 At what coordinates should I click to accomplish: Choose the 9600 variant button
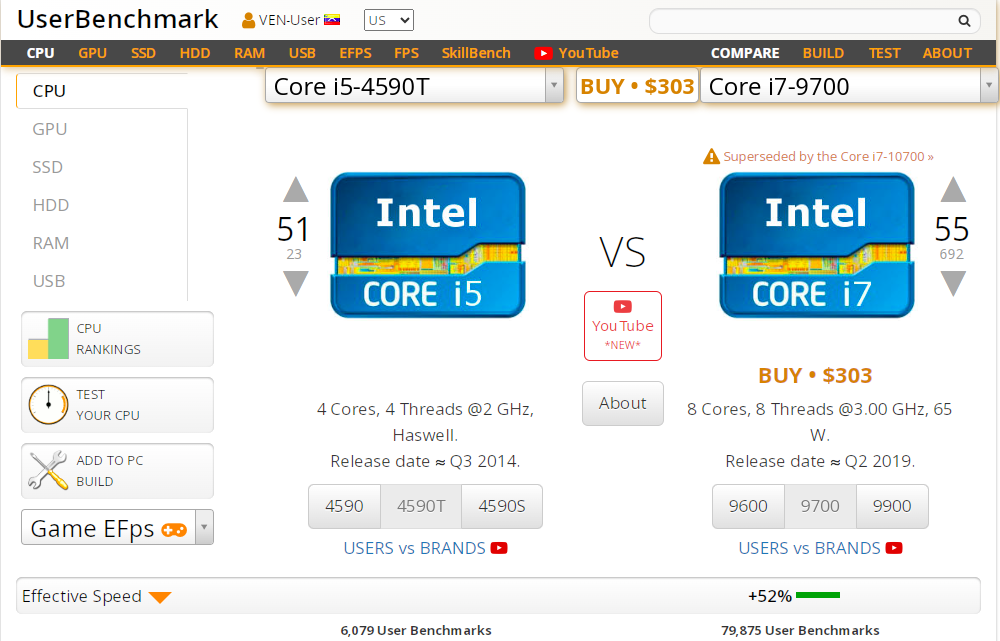coord(748,506)
